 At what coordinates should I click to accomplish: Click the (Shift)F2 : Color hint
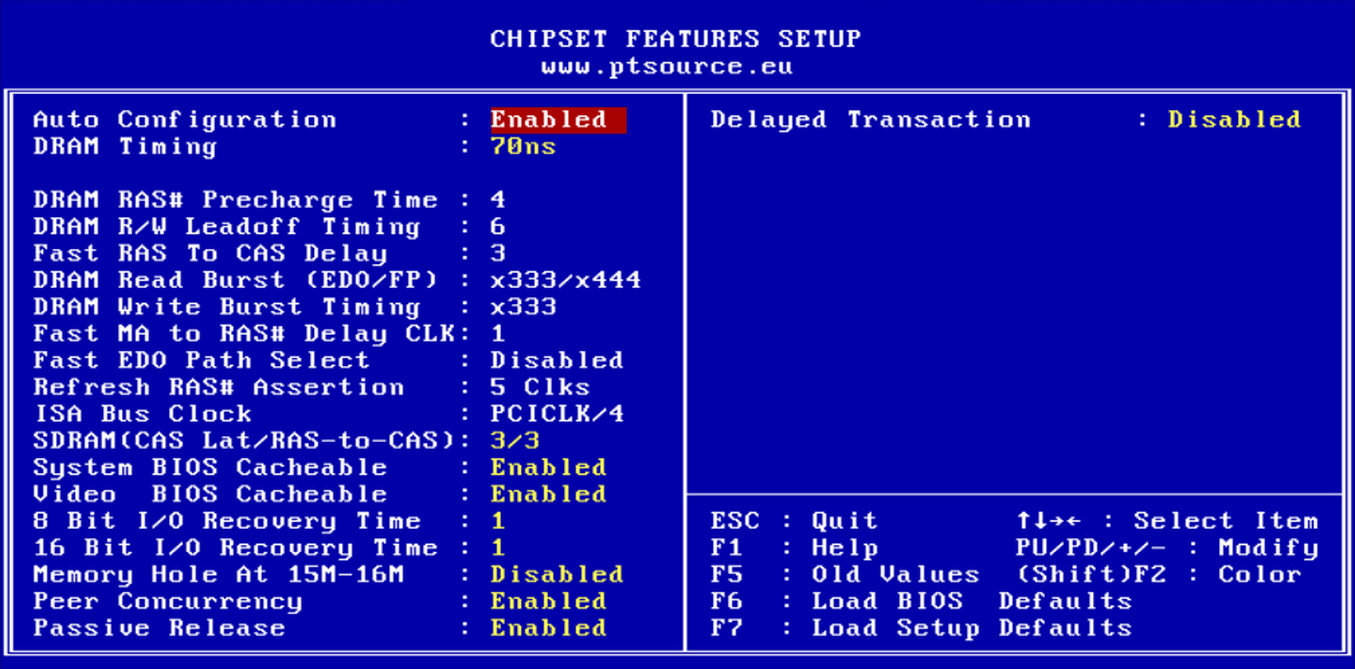[x=1159, y=575]
